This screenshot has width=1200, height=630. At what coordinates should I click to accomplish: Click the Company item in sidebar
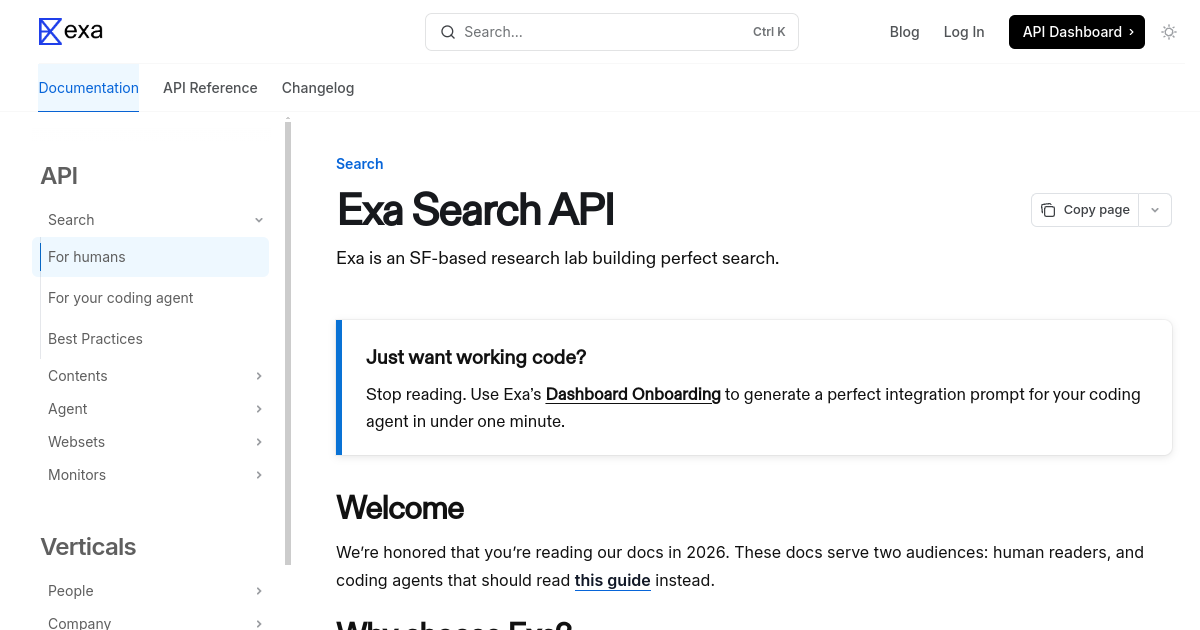click(80, 623)
